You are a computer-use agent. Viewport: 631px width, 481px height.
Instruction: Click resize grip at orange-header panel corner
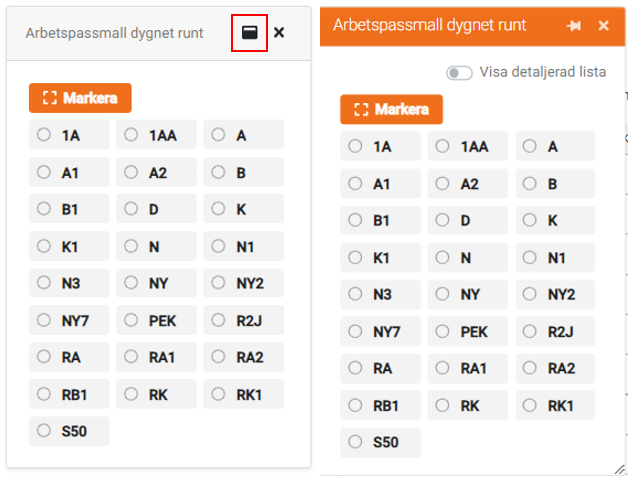tap(619, 469)
